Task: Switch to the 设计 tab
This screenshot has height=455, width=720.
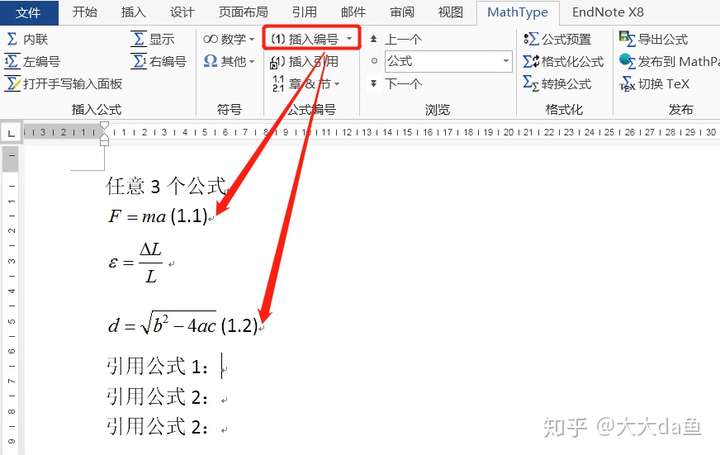Action: point(182,12)
